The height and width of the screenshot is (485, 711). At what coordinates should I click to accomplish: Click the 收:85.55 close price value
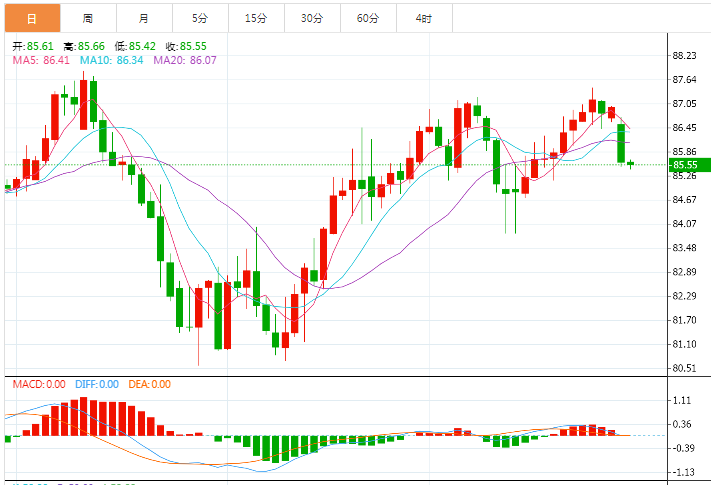(x=186, y=46)
